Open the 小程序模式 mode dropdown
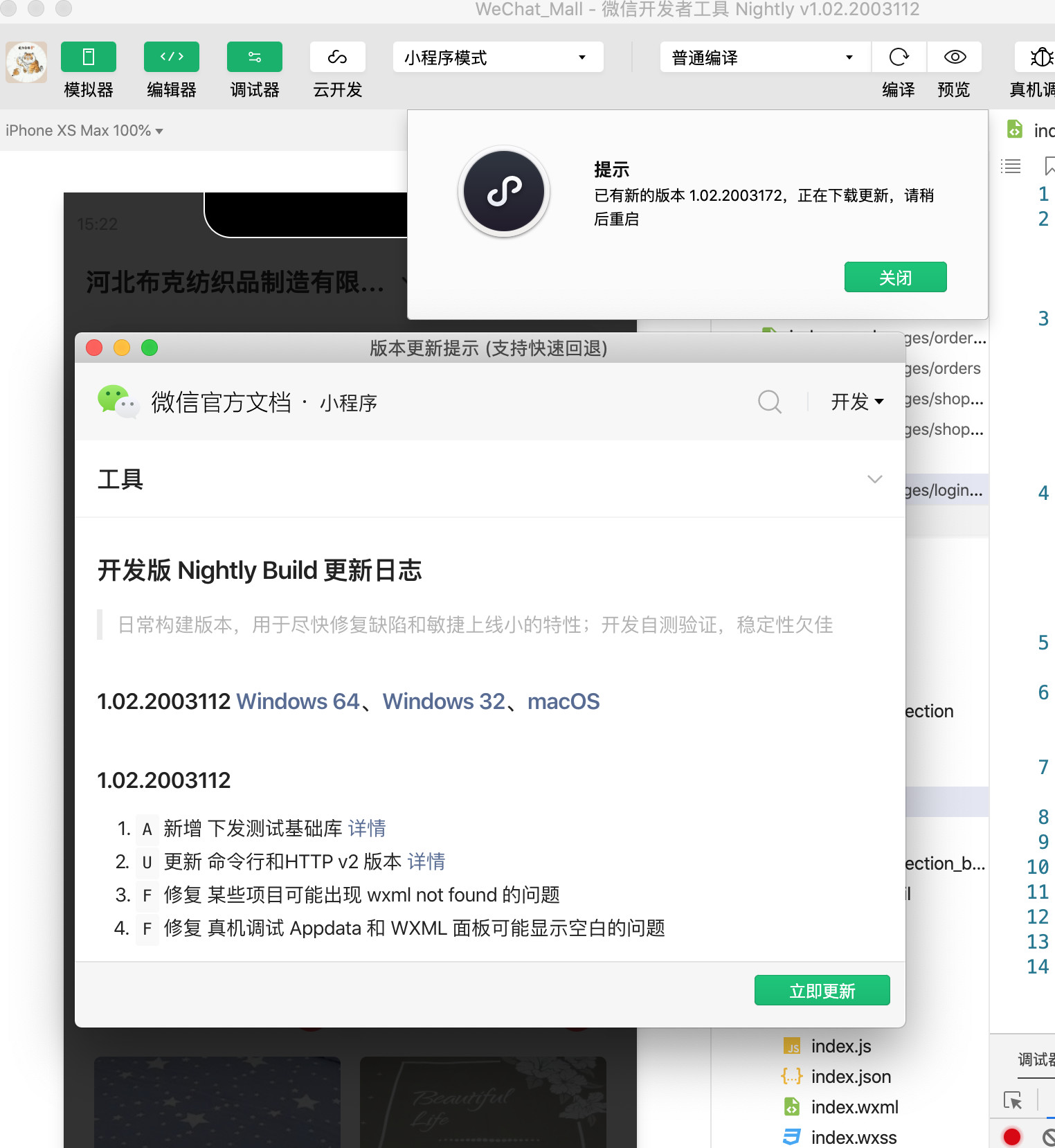The width and height of the screenshot is (1055, 1148). tap(498, 57)
